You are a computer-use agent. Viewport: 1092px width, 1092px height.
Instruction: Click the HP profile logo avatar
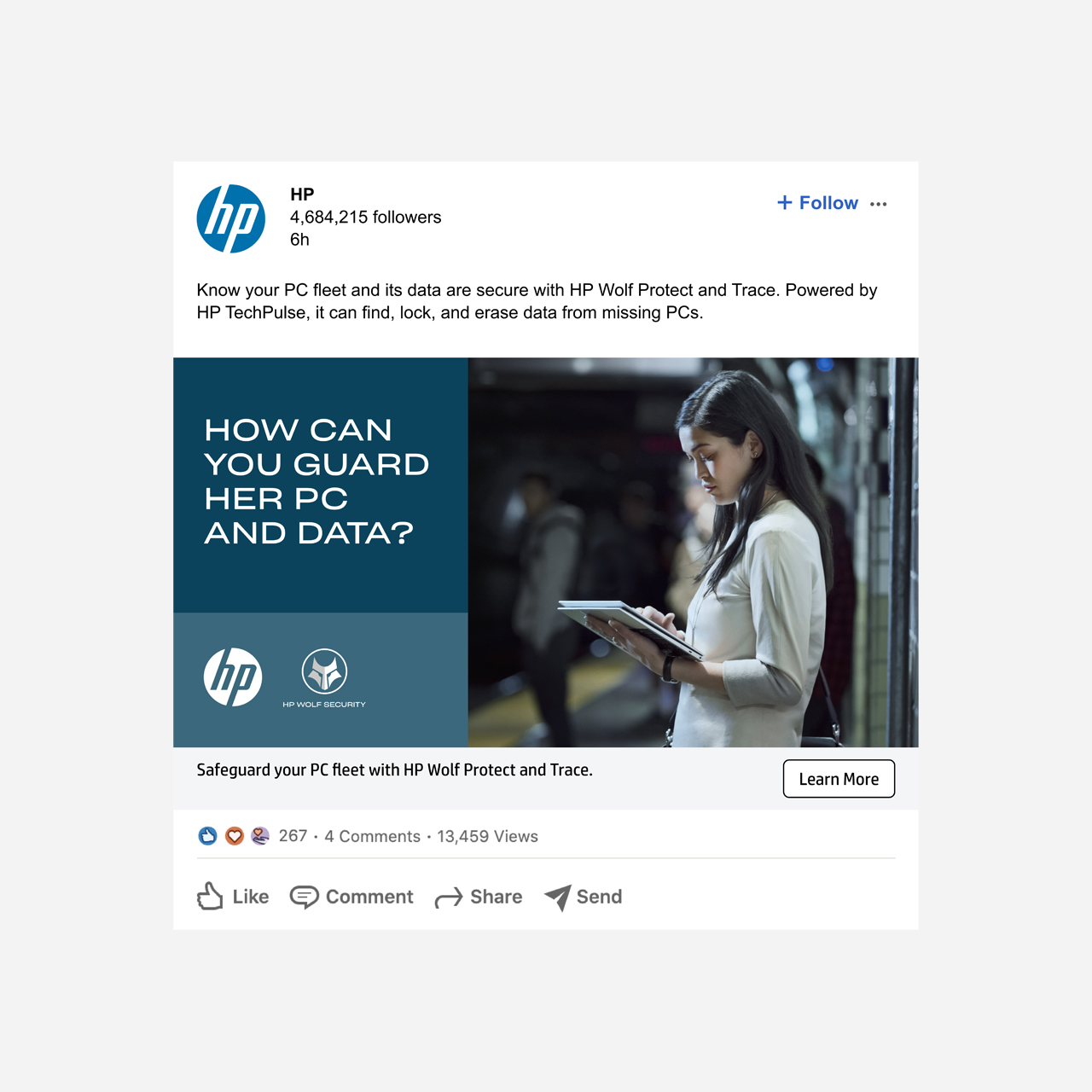click(x=231, y=218)
